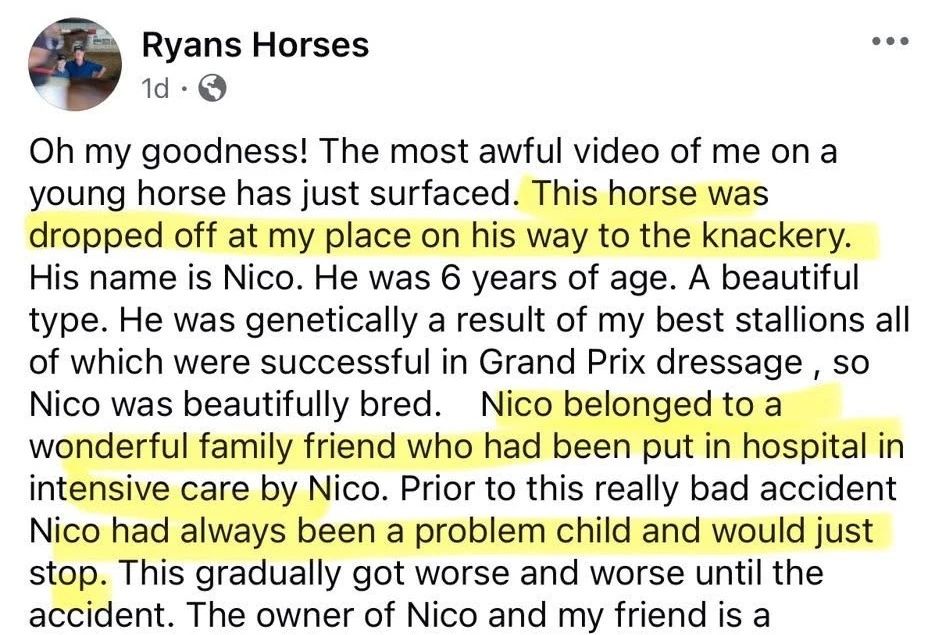Viewport: 942px width, 635px height.
Task: Click the globe public privacy icon
Action: (213, 90)
